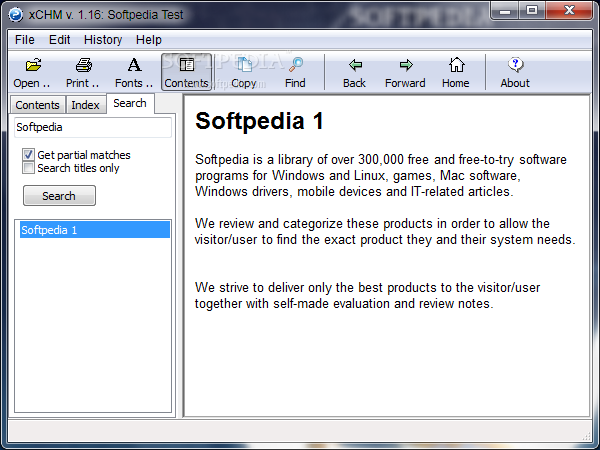Toggle the Contents panel toolbar button

click(x=186, y=72)
